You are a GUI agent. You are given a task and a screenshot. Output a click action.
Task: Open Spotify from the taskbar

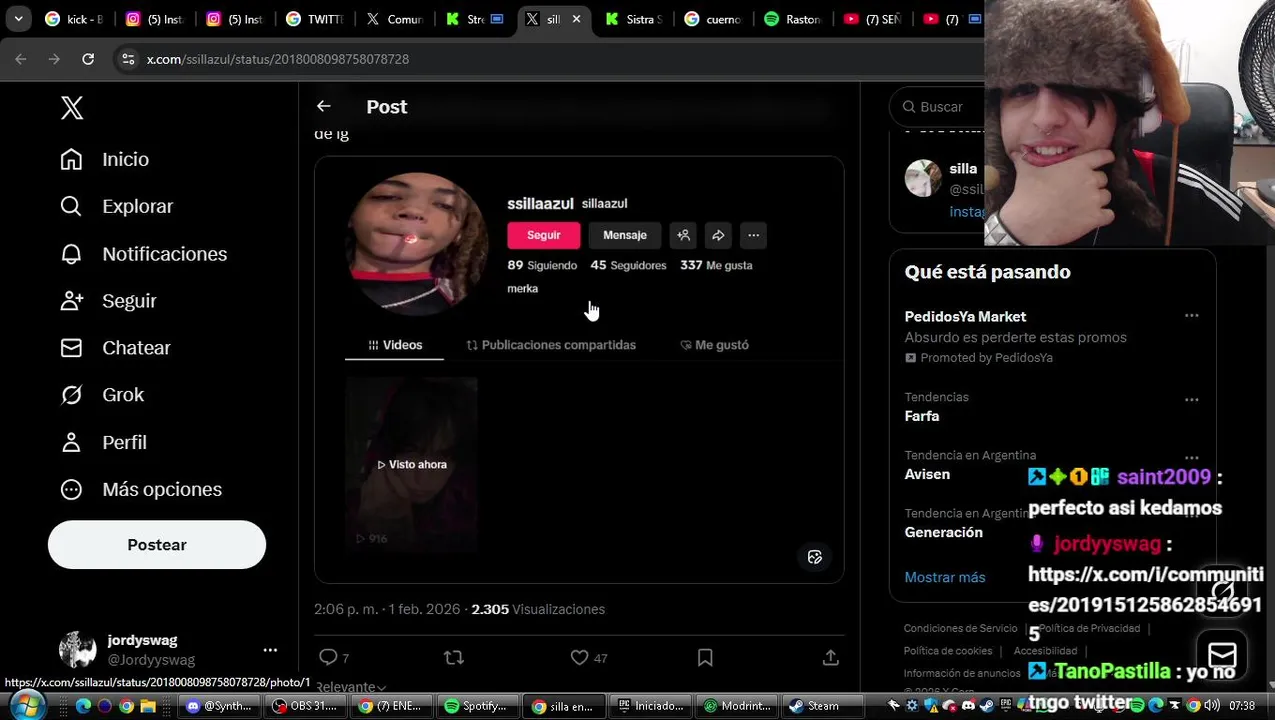pyautogui.click(x=478, y=706)
